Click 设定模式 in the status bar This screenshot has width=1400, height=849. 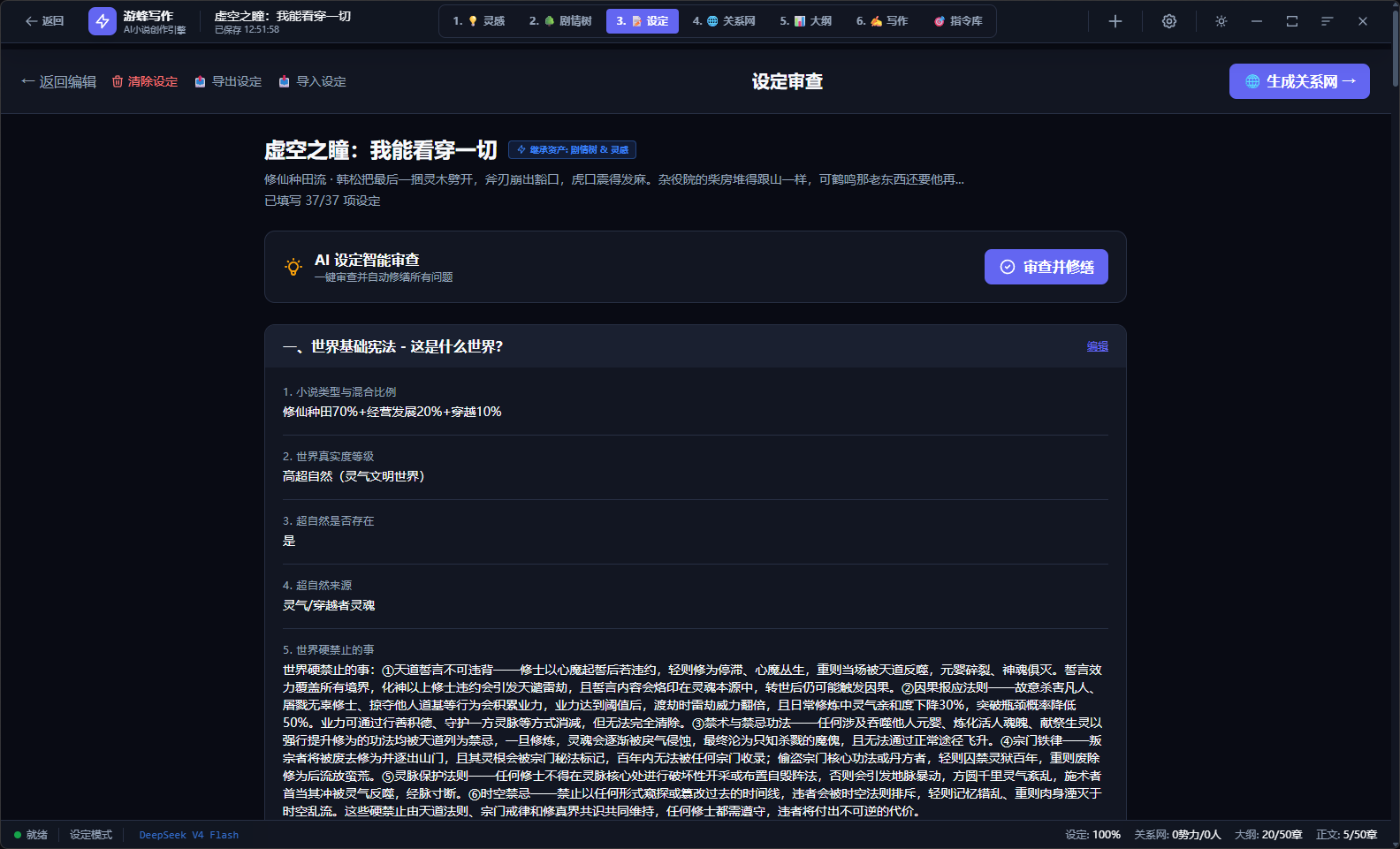(91, 835)
